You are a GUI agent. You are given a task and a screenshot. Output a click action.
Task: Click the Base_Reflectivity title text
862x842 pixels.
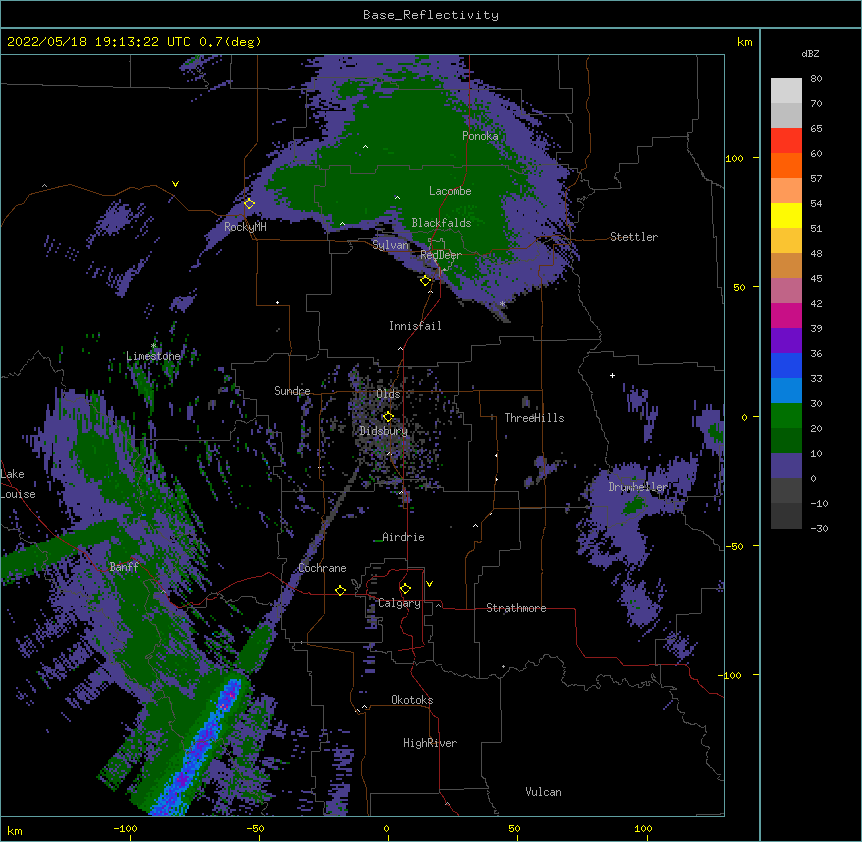tap(431, 15)
